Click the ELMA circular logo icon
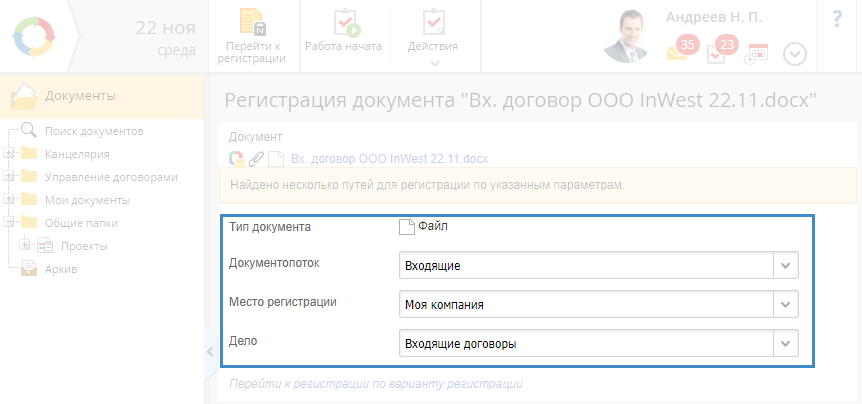 36,37
